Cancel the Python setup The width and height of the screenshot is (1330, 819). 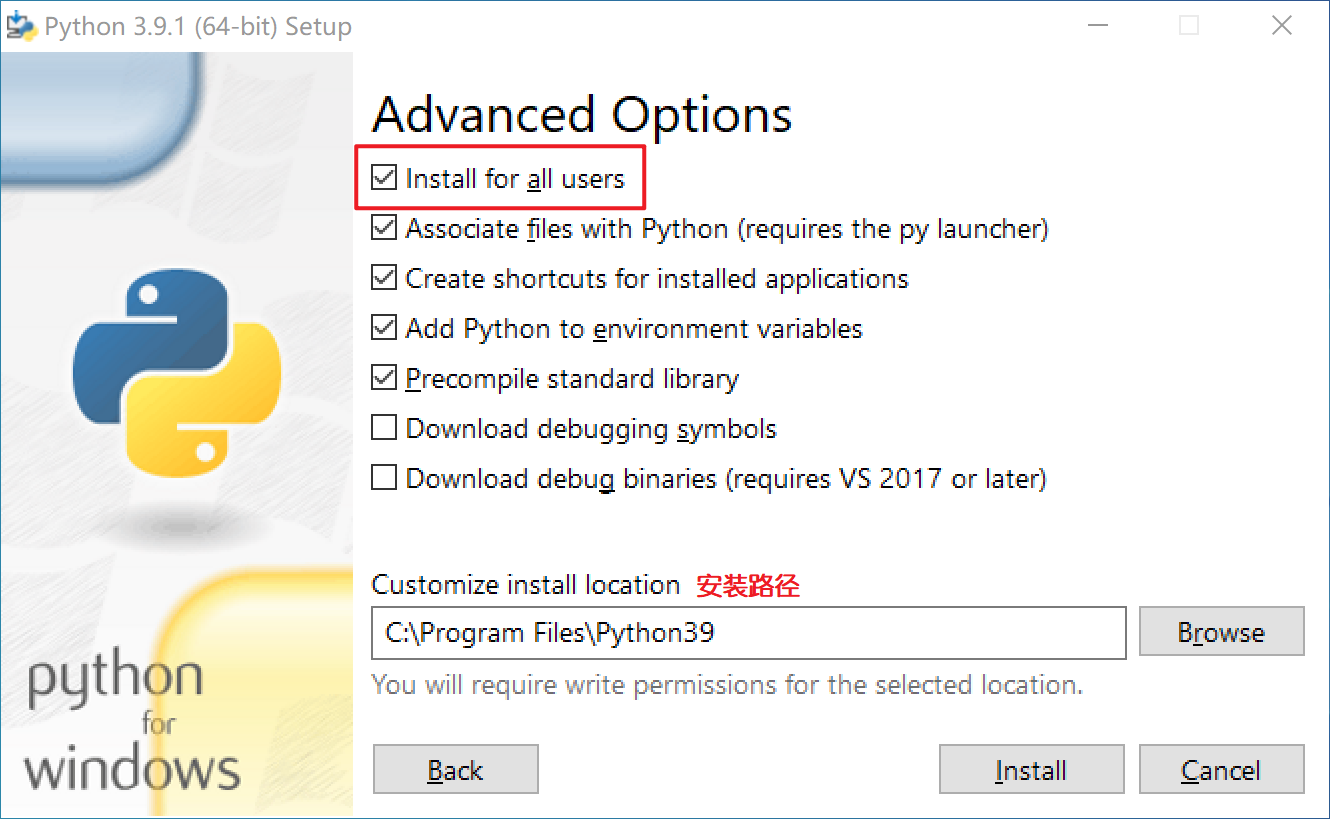(x=1222, y=770)
